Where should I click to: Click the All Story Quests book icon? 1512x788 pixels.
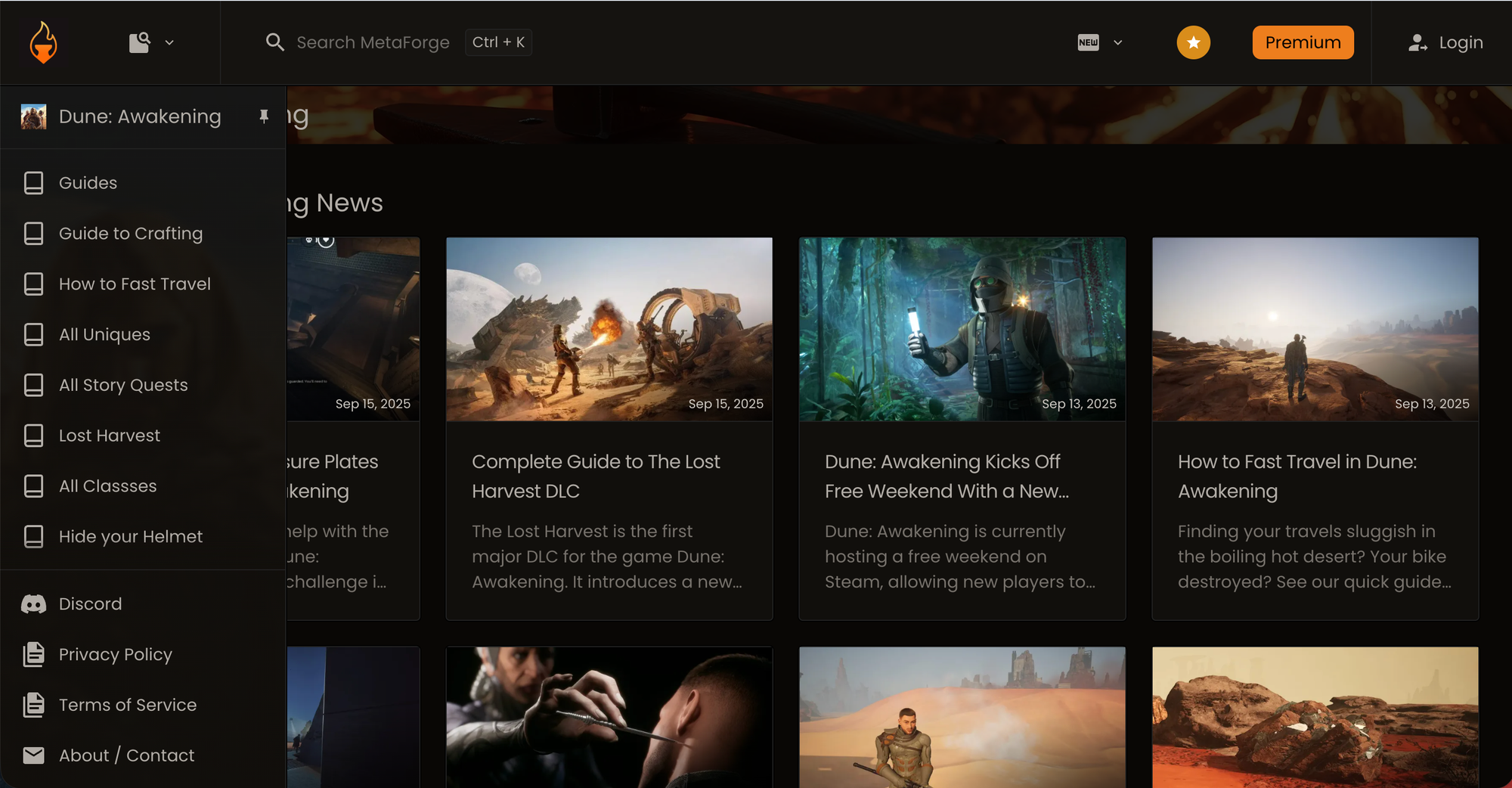33,385
